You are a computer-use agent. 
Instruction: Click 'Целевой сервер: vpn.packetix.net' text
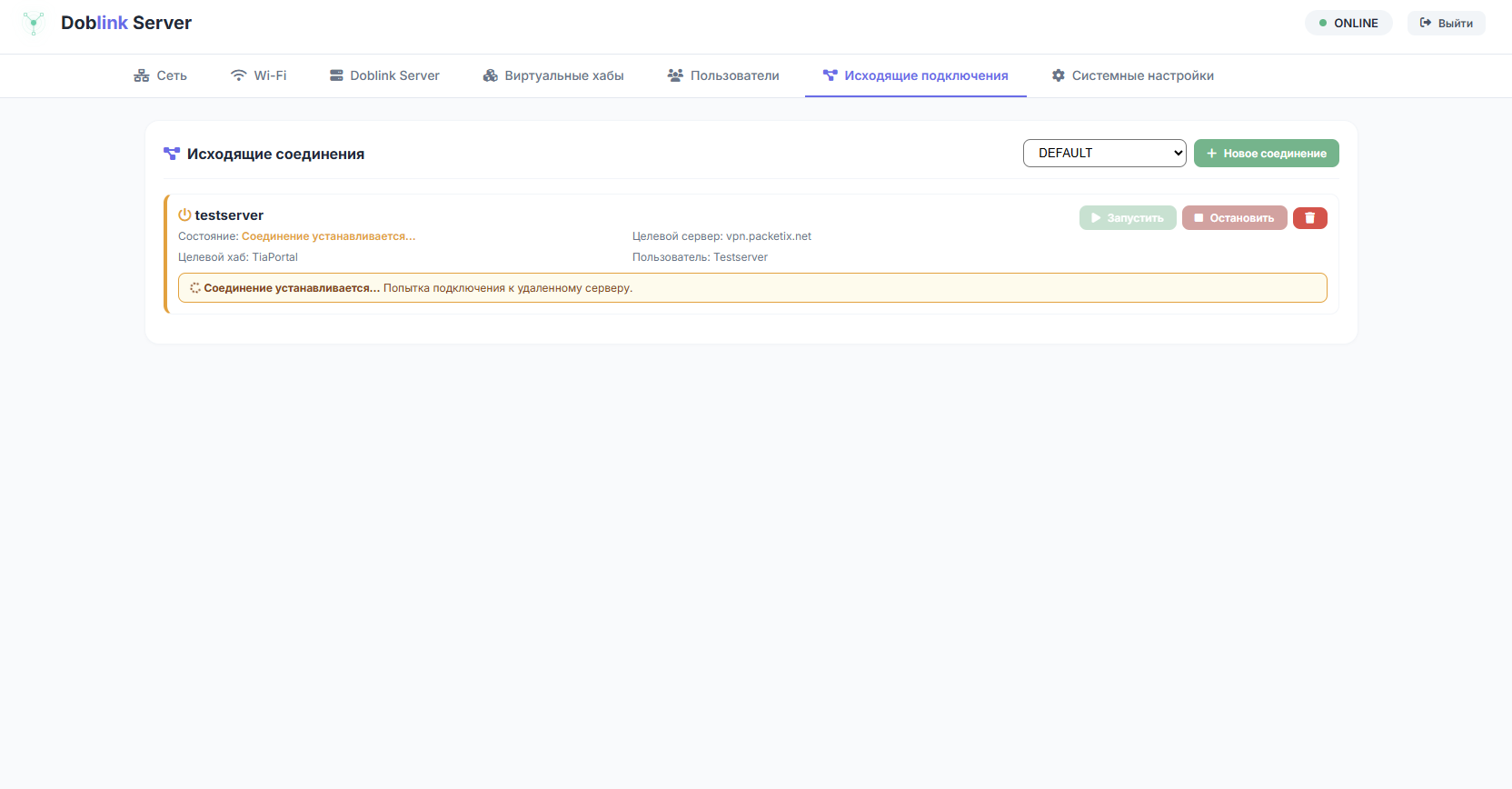(x=721, y=236)
